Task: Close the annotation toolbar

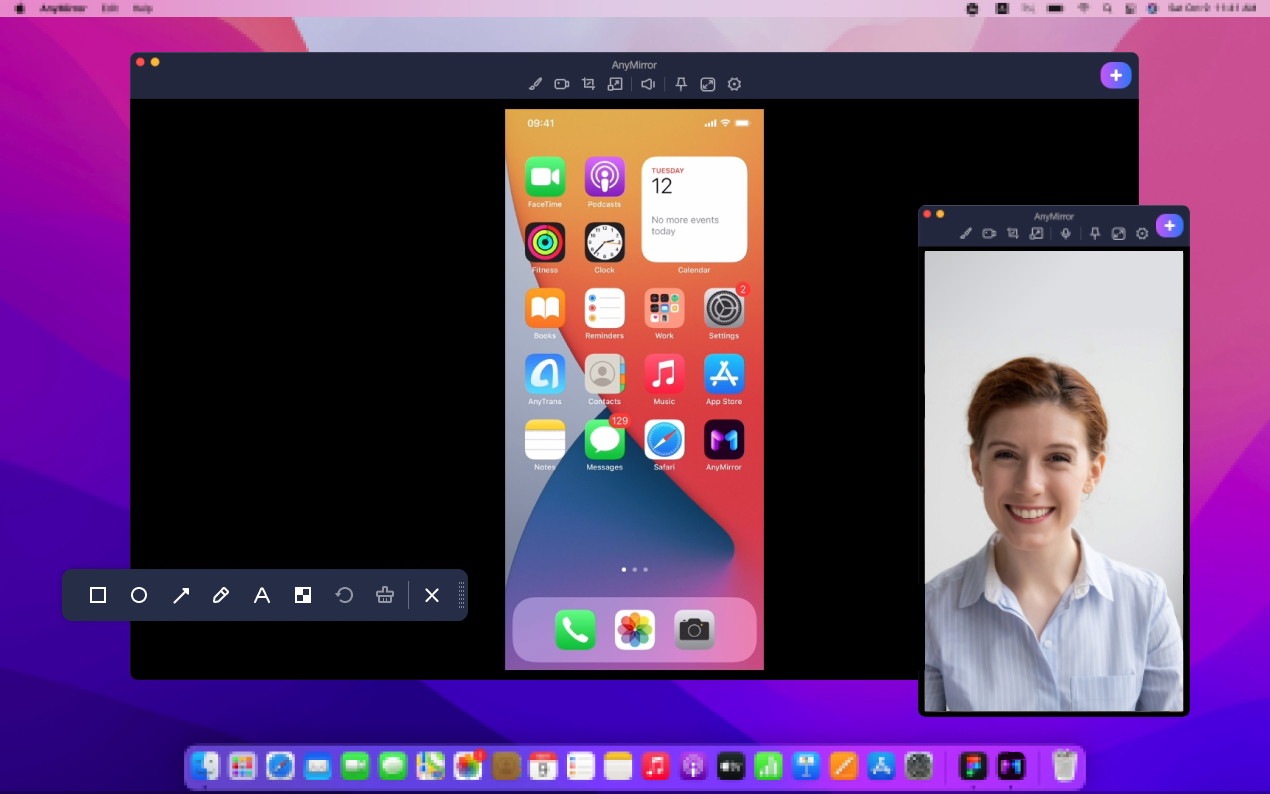Action: [x=432, y=595]
